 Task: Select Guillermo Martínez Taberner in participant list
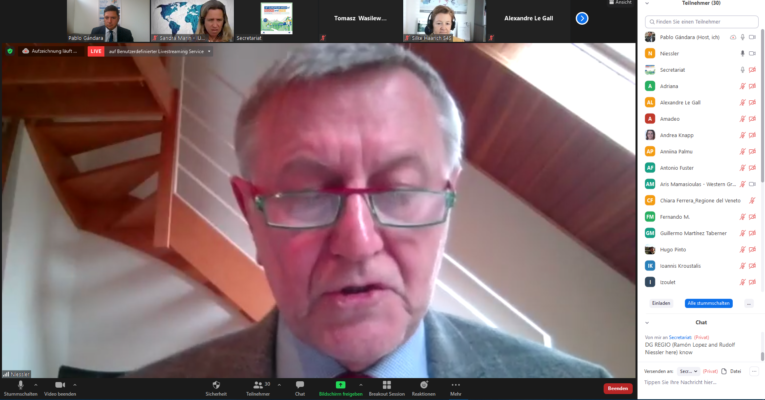click(x=701, y=233)
